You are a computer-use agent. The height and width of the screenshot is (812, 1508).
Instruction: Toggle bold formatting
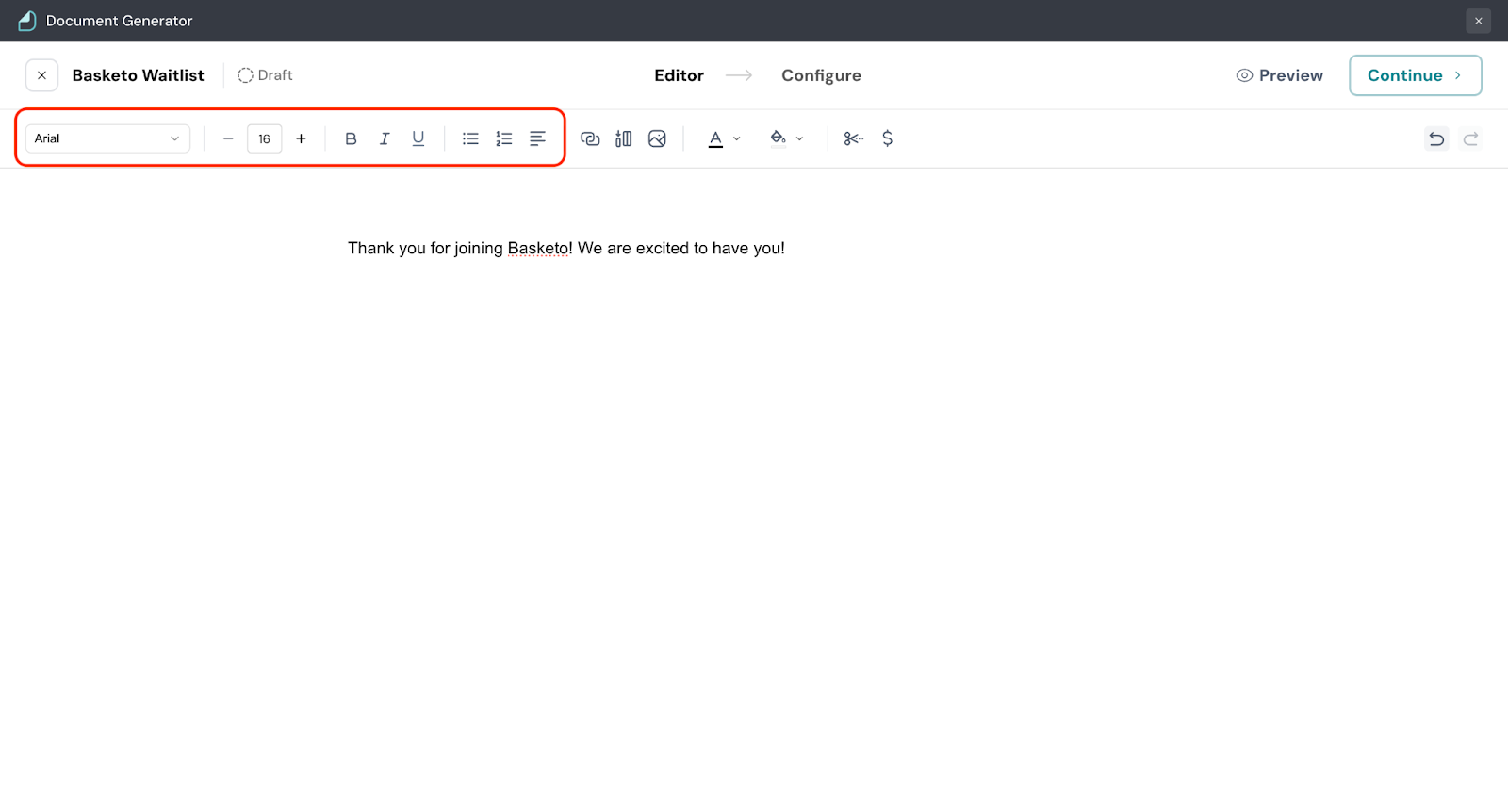point(351,138)
